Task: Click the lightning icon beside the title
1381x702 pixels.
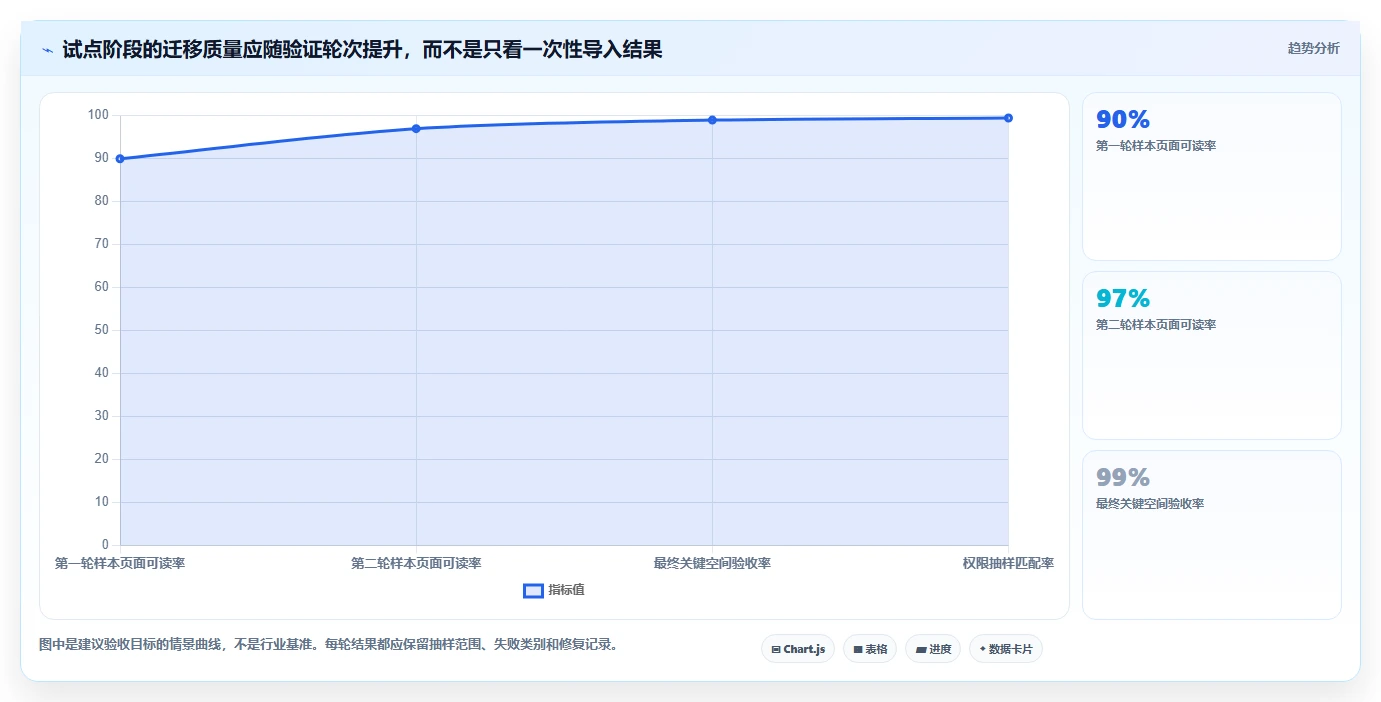Action: click(48, 49)
